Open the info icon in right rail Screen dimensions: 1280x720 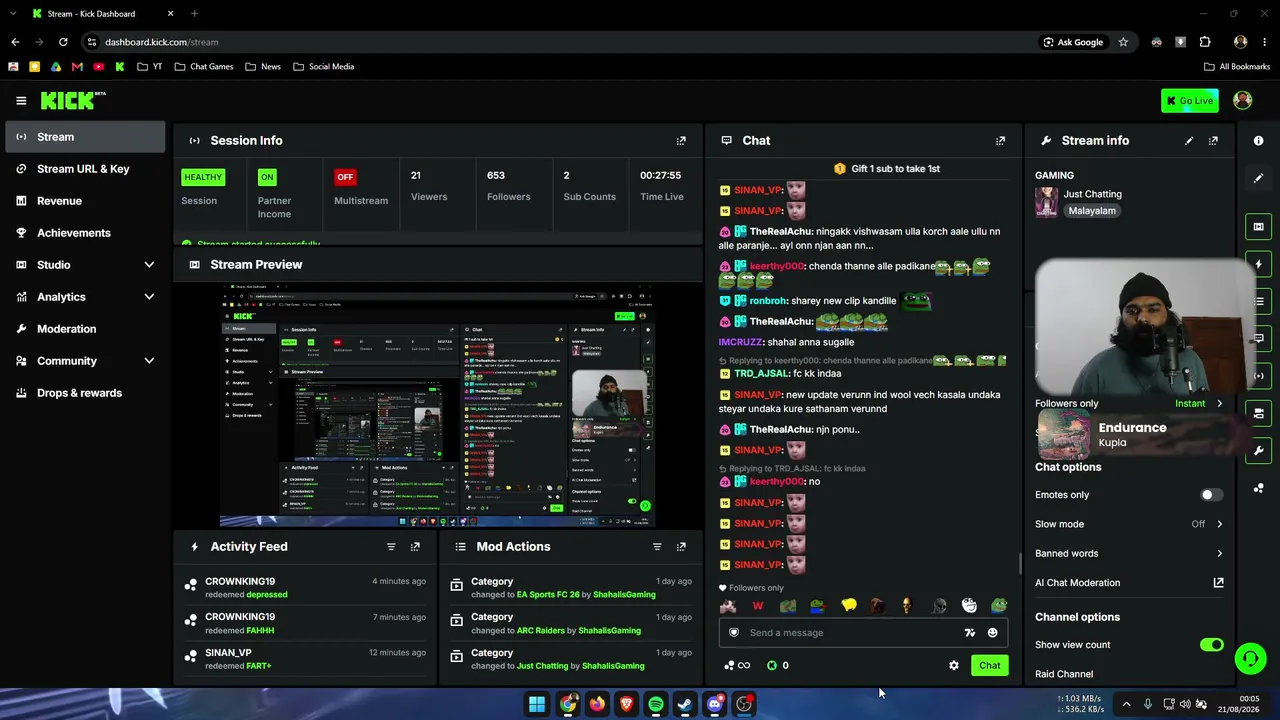coord(1259,141)
